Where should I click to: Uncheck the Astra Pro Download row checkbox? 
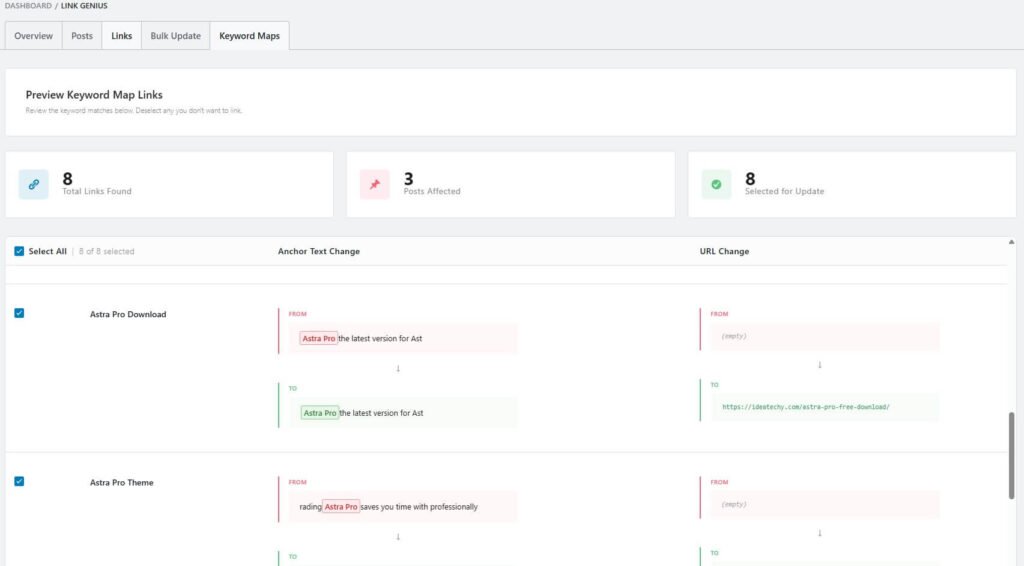click(x=19, y=313)
